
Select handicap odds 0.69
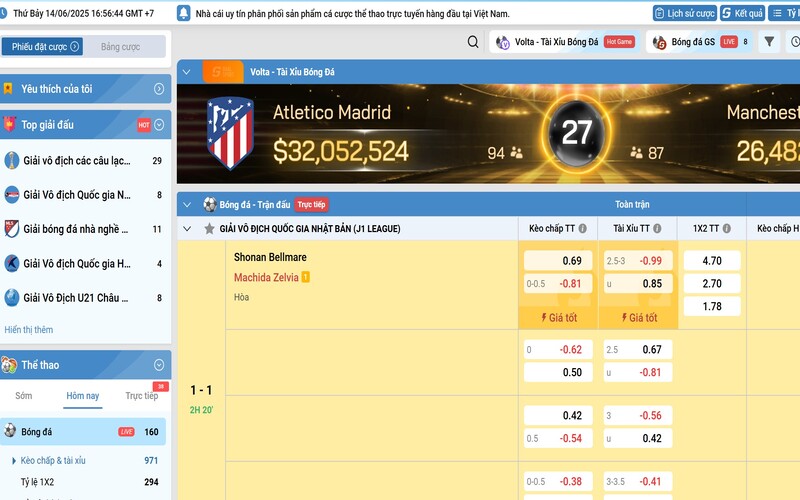pos(558,261)
